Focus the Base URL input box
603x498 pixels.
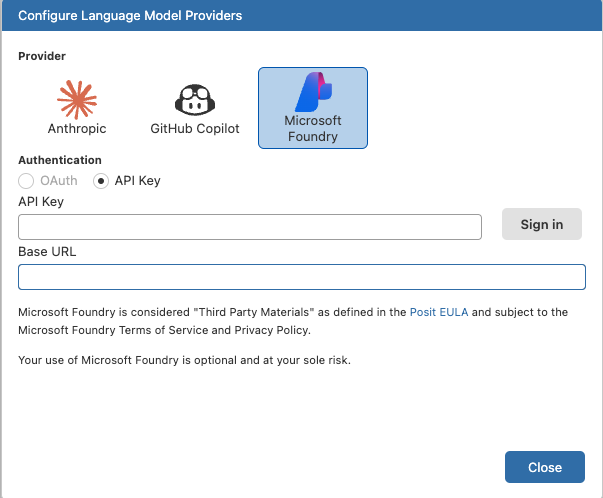click(301, 277)
